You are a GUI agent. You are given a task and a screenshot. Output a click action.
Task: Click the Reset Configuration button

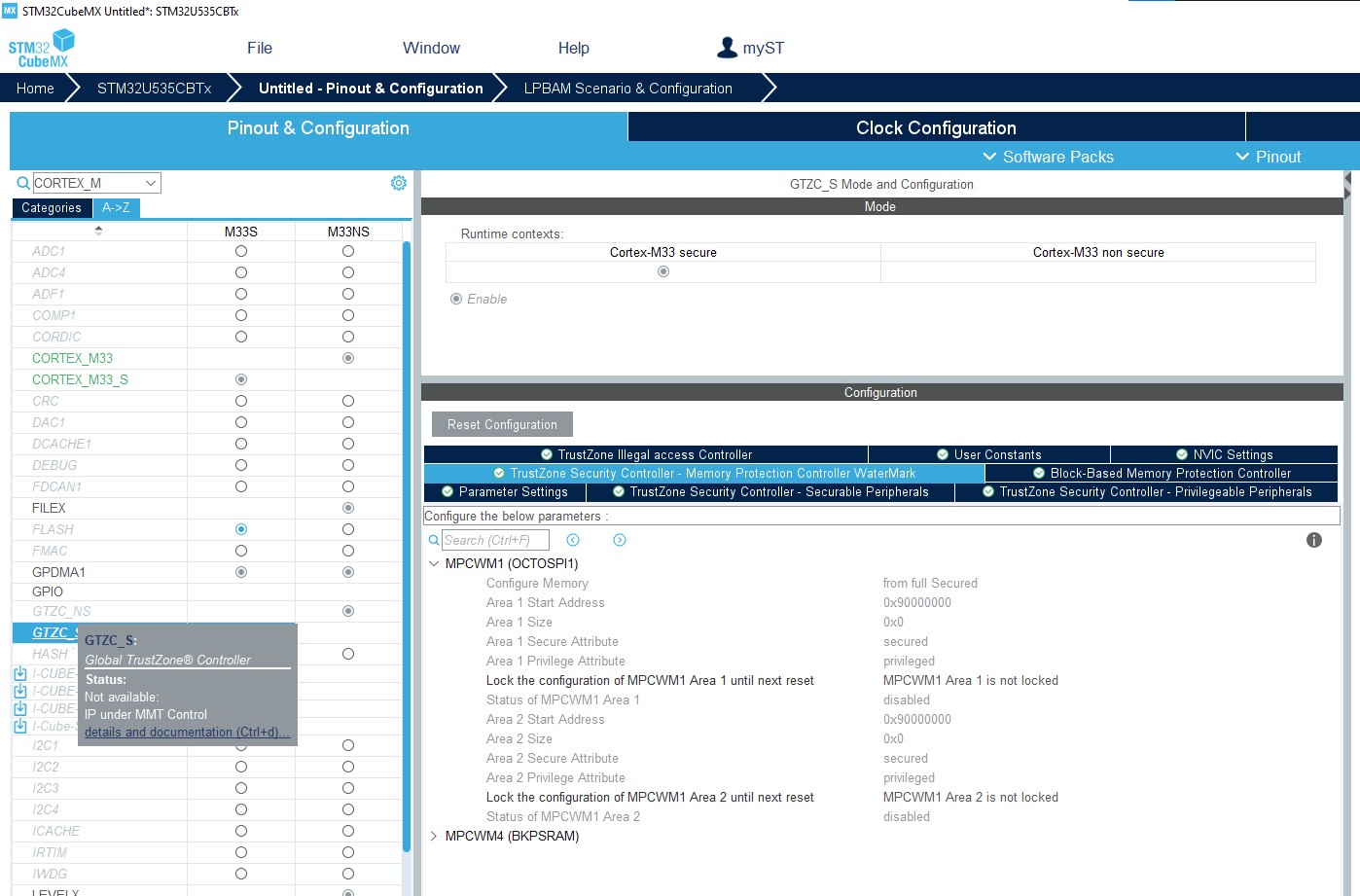click(x=502, y=424)
